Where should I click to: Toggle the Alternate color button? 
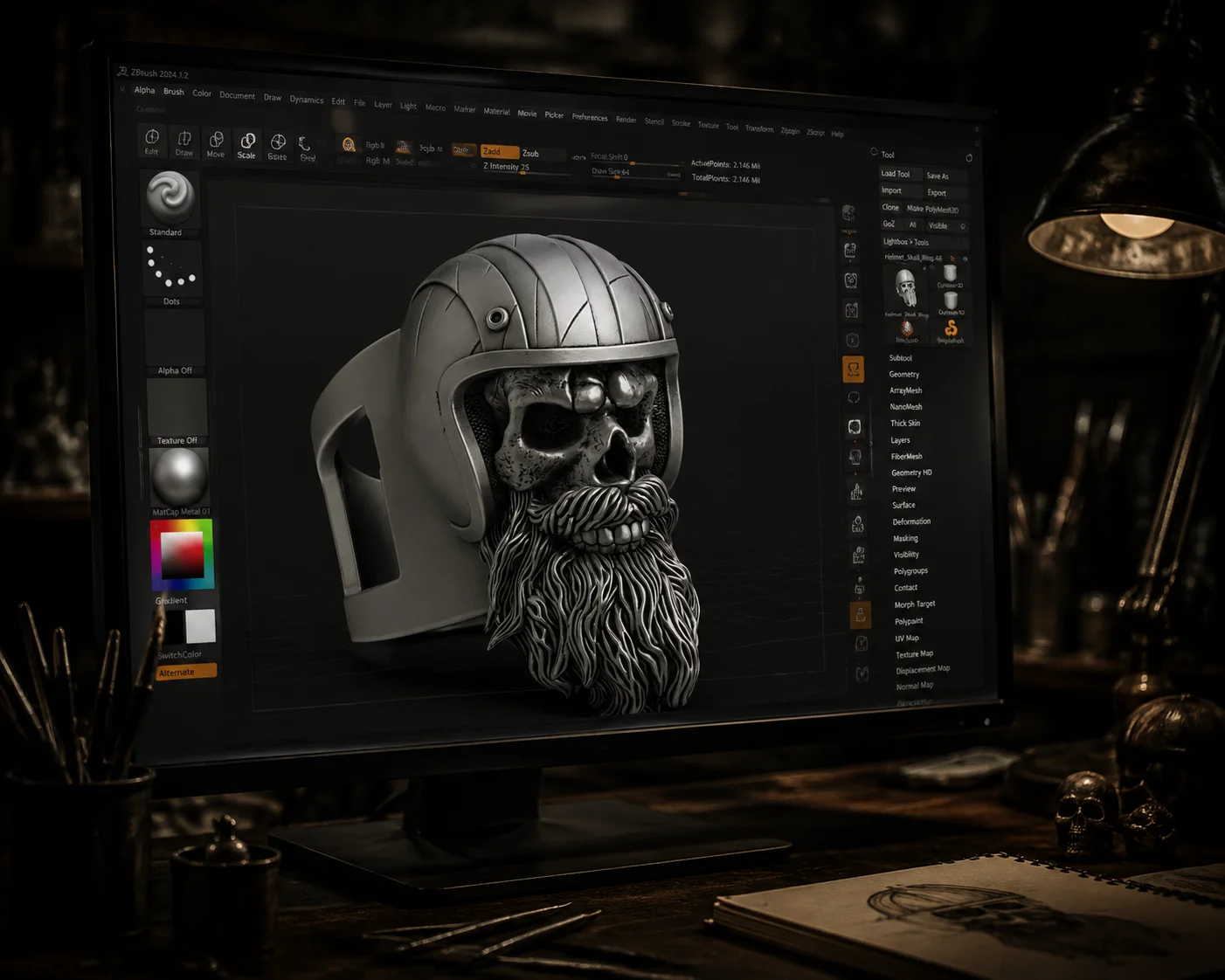point(186,673)
